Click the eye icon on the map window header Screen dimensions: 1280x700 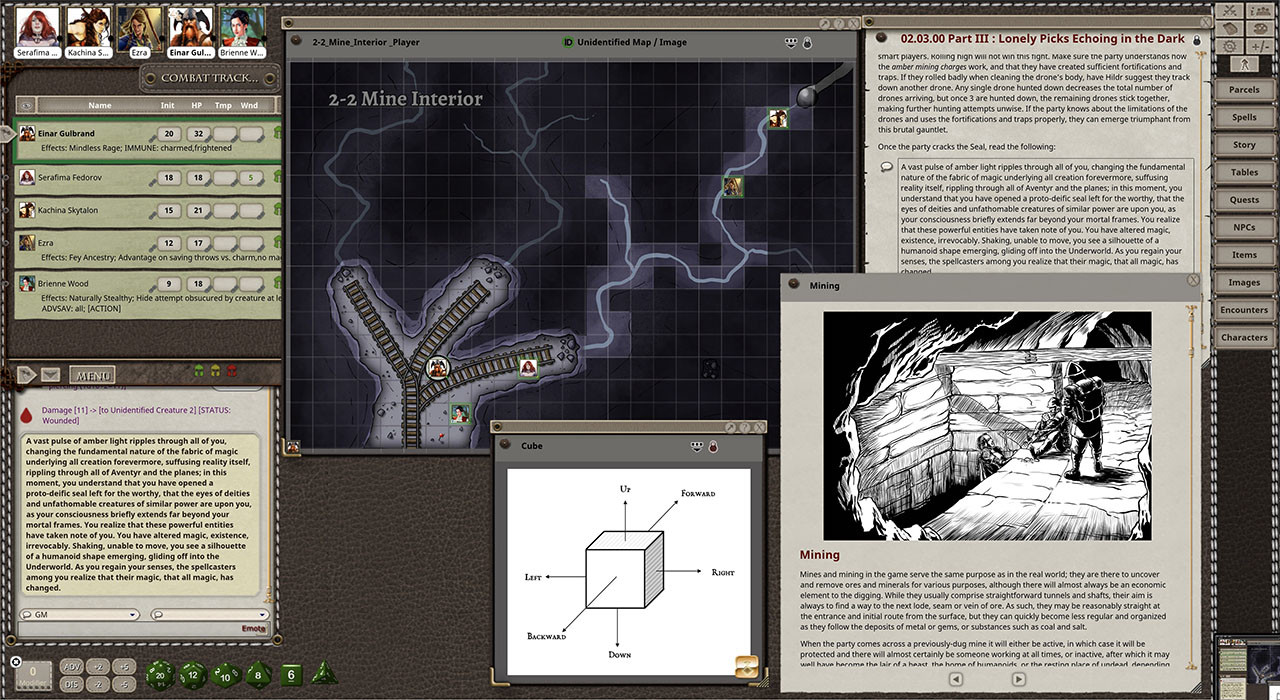coord(790,41)
